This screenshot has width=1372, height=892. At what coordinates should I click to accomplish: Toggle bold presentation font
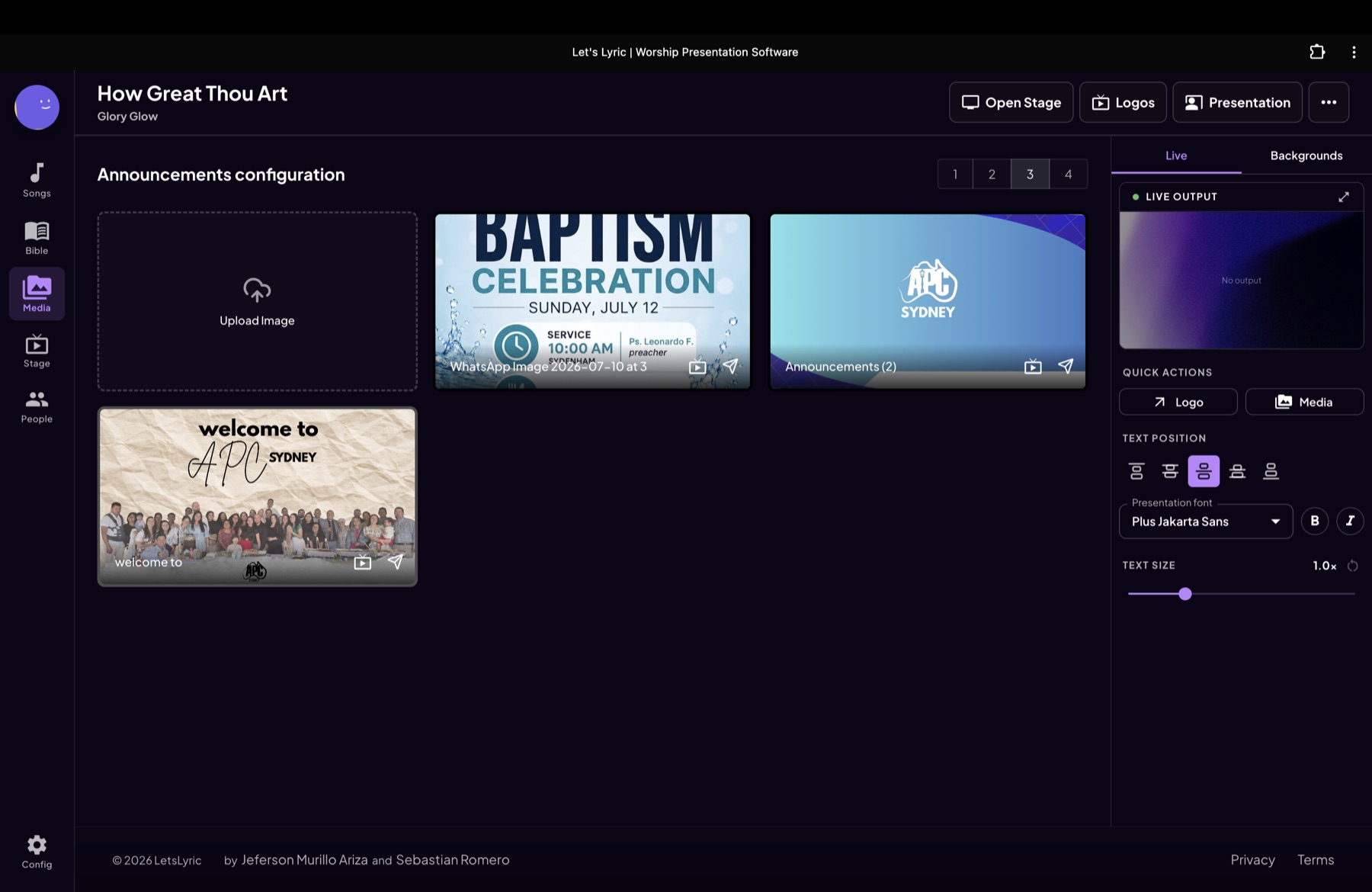[1315, 521]
